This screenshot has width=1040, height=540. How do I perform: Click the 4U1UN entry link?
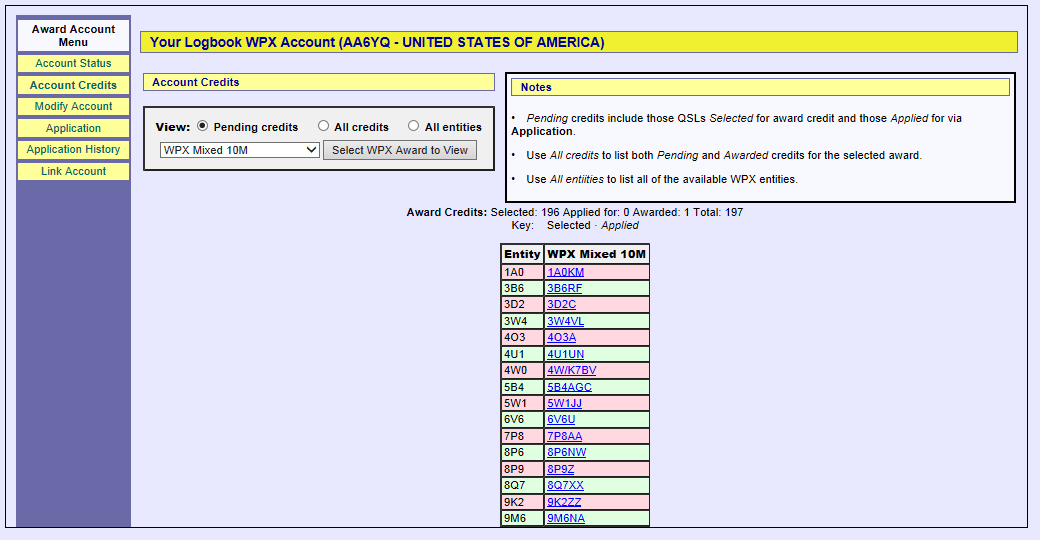click(x=565, y=354)
